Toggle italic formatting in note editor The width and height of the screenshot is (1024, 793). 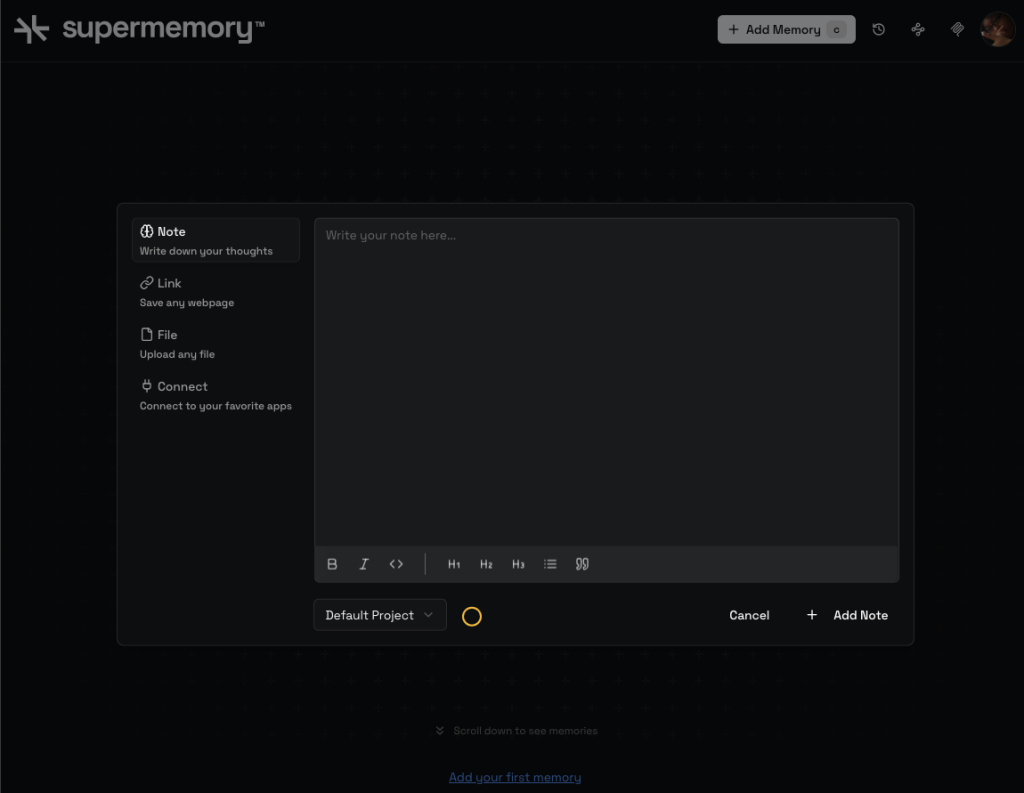click(x=364, y=564)
